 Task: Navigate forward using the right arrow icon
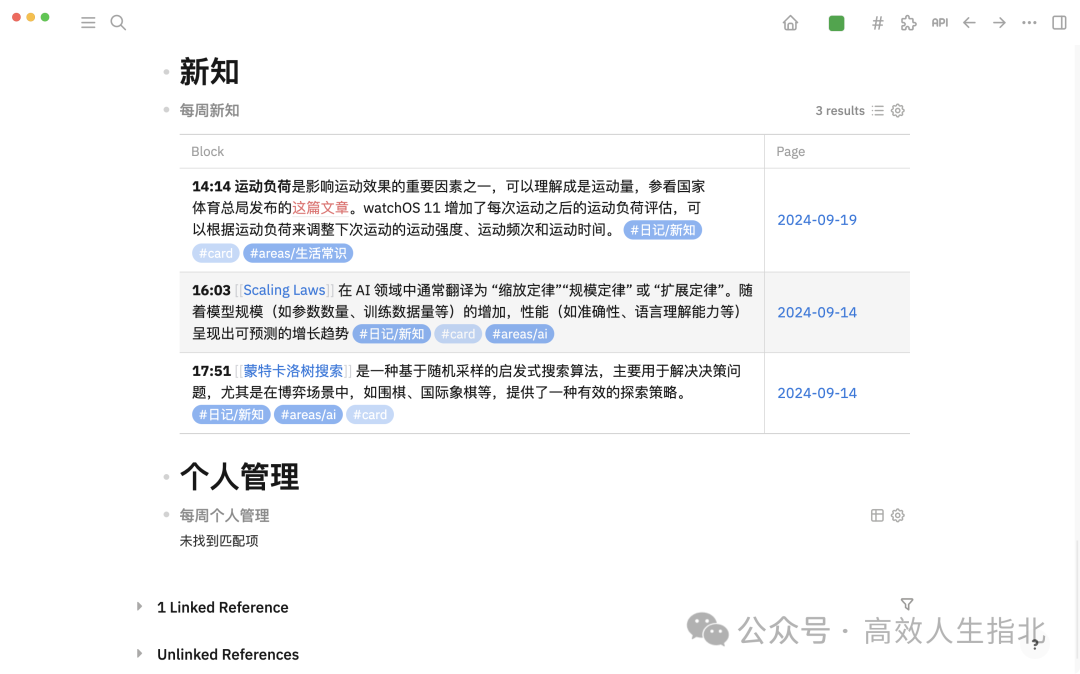[x=999, y=22]
